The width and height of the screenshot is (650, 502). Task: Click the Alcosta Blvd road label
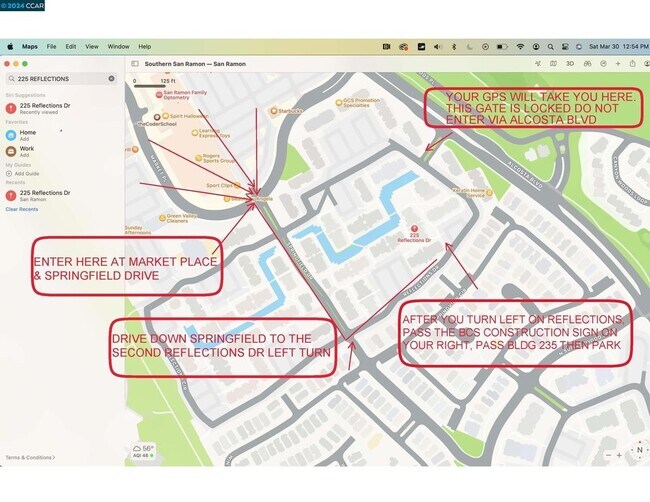pyautogui.click(x=525, y=175)
